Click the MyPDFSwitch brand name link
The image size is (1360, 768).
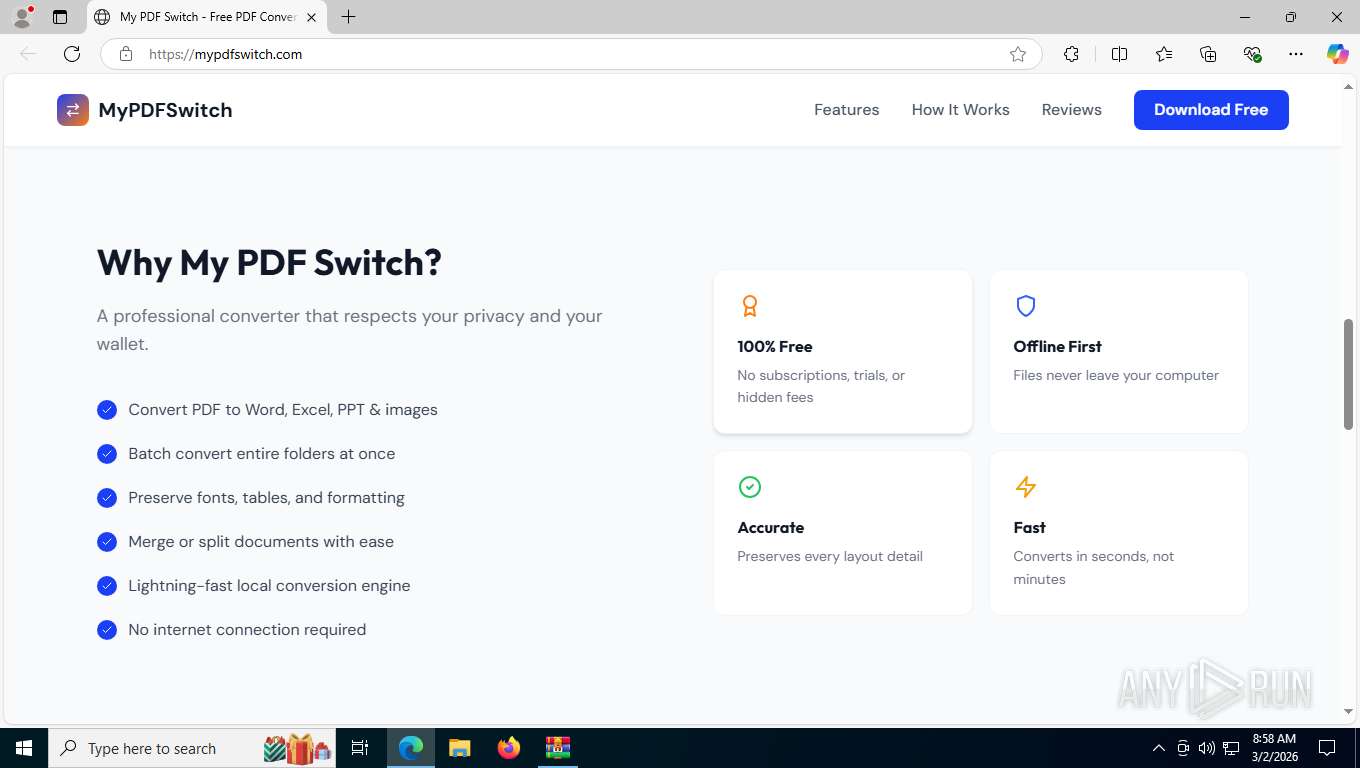pos(165,110)
